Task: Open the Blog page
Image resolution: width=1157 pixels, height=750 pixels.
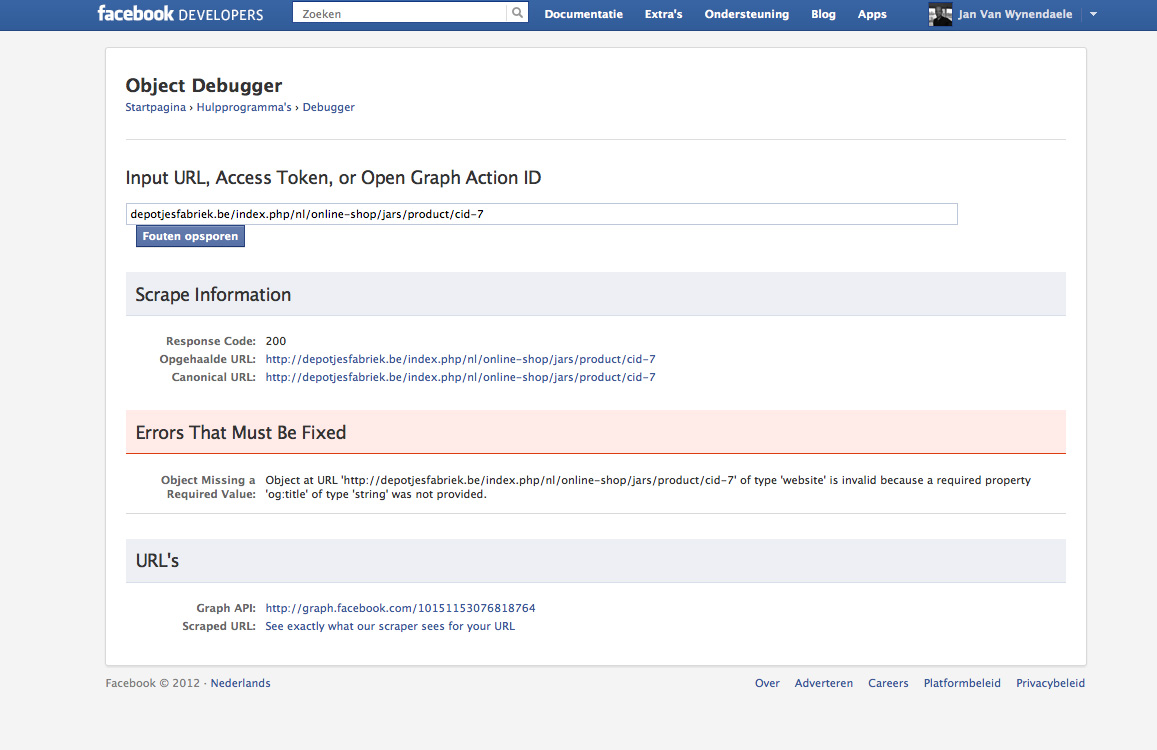Action: (x=823, y=14)
